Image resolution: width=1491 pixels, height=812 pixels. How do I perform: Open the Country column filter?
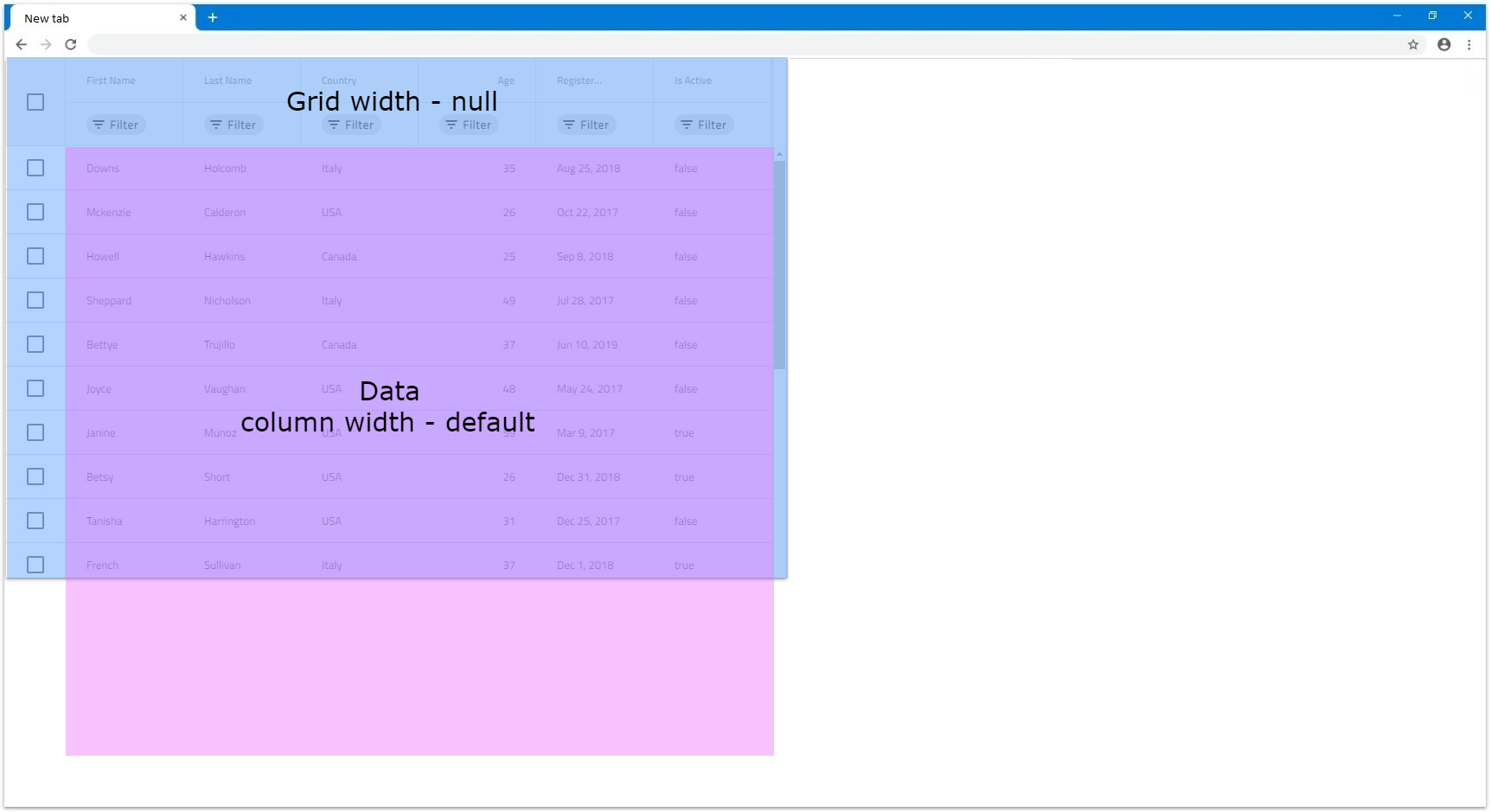(x=351, y=125)
